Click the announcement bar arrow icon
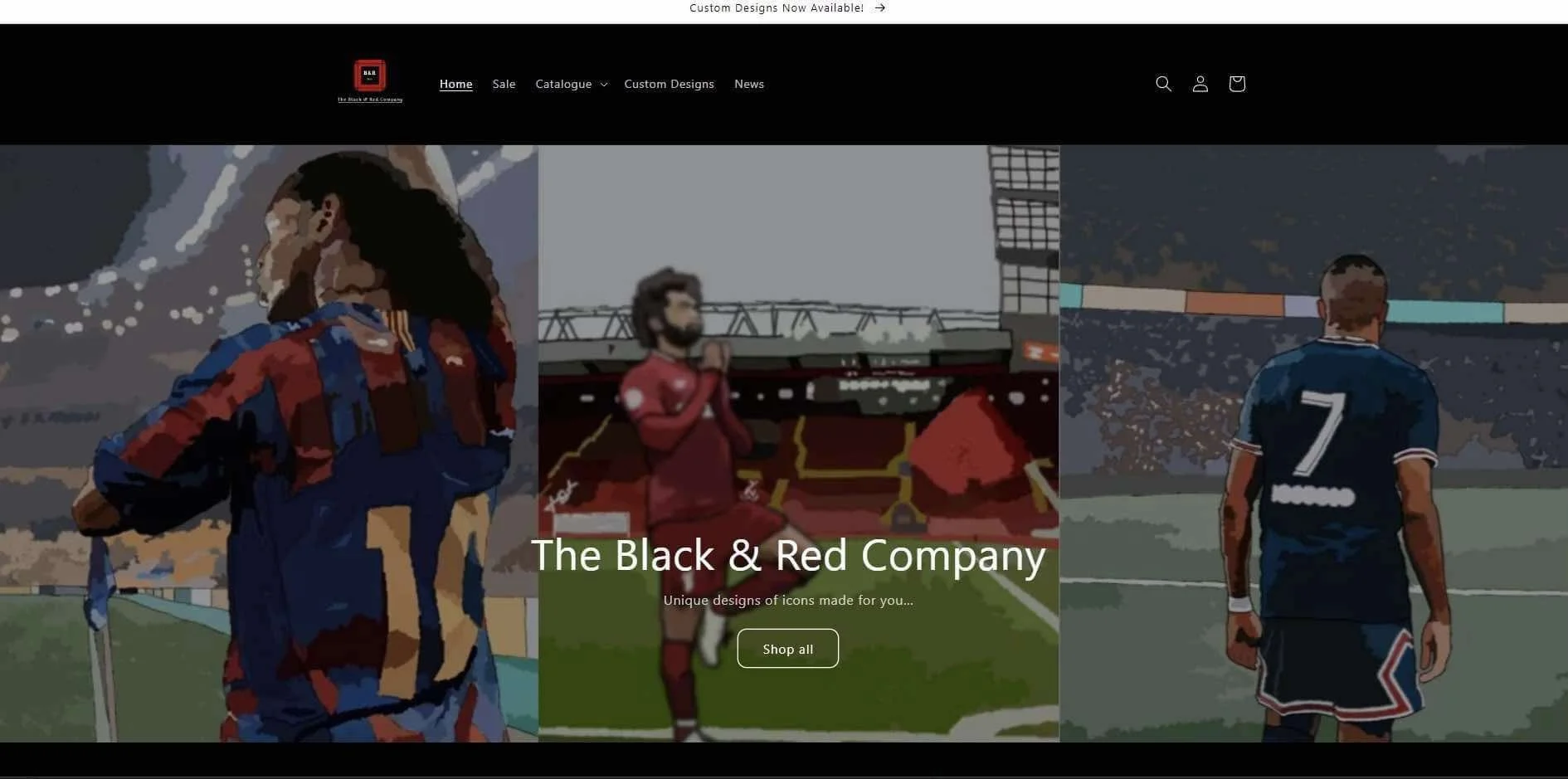Image resolution: width=1568 pixels, height=779 pixels. pos(880,8)
